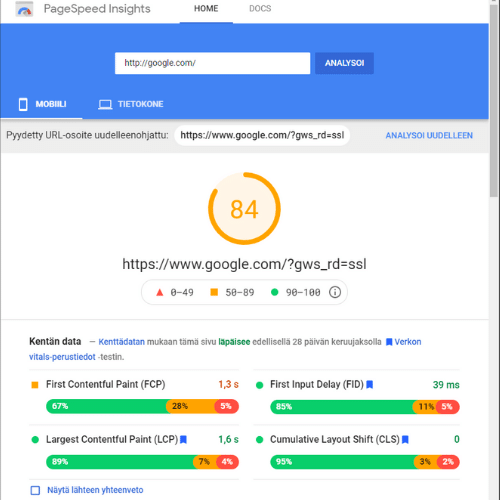Image resolution: width=500 pixels, height=500 pixels.
Task: Click the bookmark icon next to First Input Delay
Action: [x=369, y=385]
